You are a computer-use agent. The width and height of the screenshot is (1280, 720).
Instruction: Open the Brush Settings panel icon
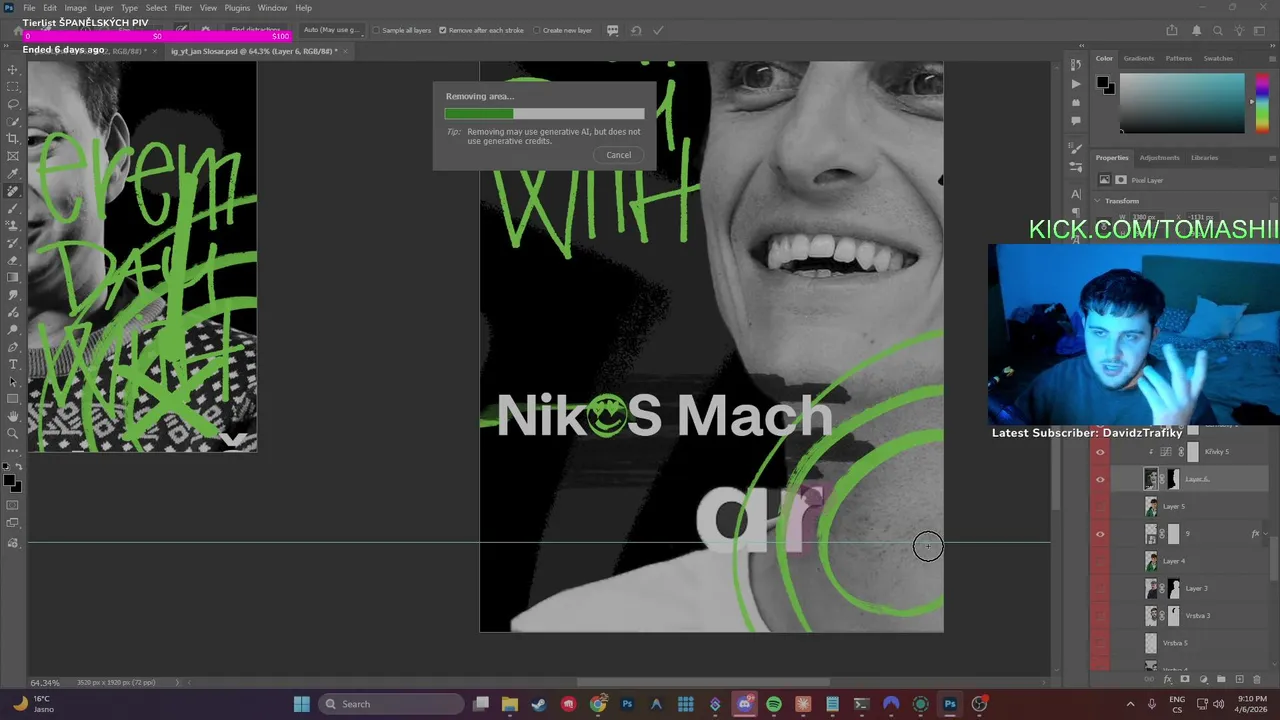click(x=1076, y=148)
